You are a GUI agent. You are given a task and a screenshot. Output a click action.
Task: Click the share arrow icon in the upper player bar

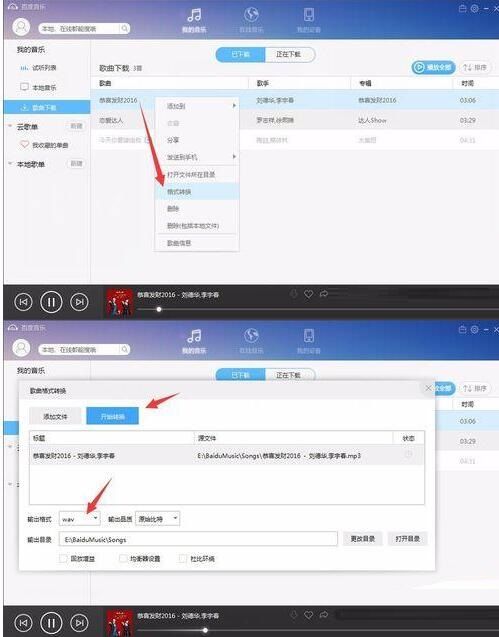click(x=323, y=293)
